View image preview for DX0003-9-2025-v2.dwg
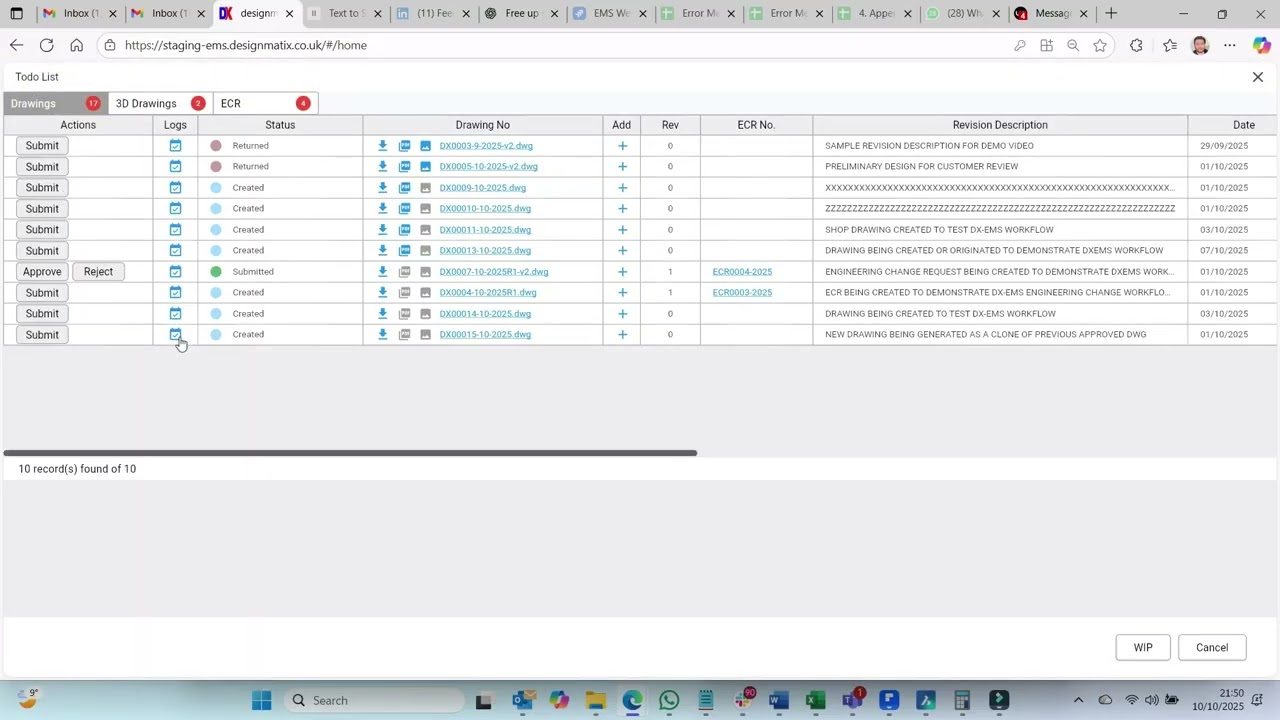The width and height of the screenshot is (1280, 720). coord(425,146)
